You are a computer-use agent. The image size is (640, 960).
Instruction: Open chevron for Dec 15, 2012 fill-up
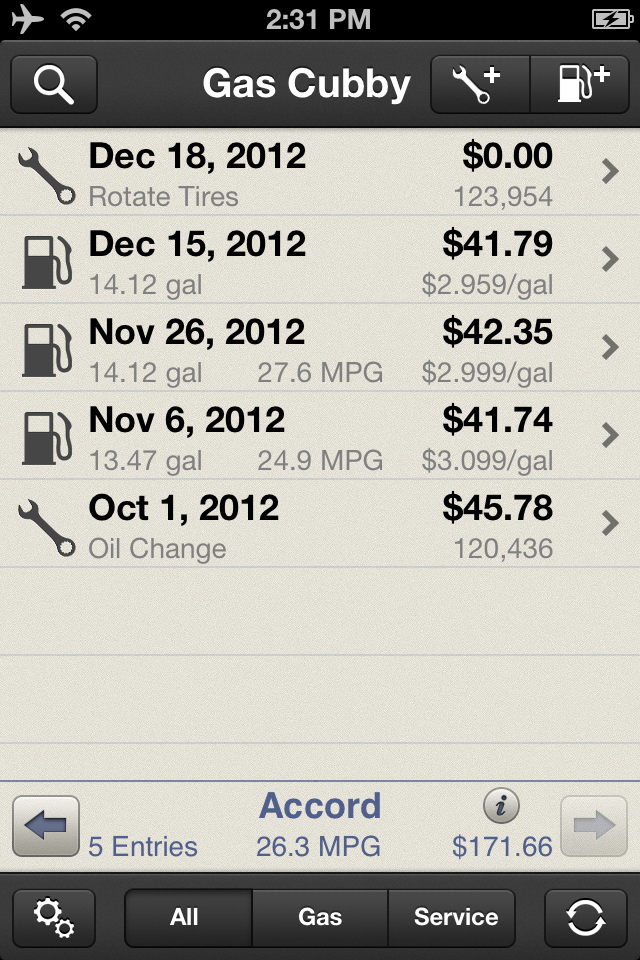tap(611, 260)
